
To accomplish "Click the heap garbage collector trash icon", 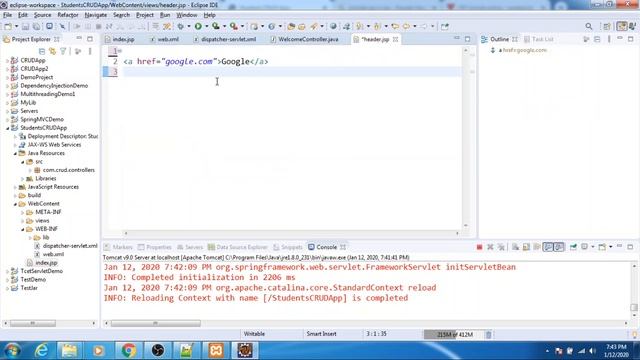I will 489,335.
